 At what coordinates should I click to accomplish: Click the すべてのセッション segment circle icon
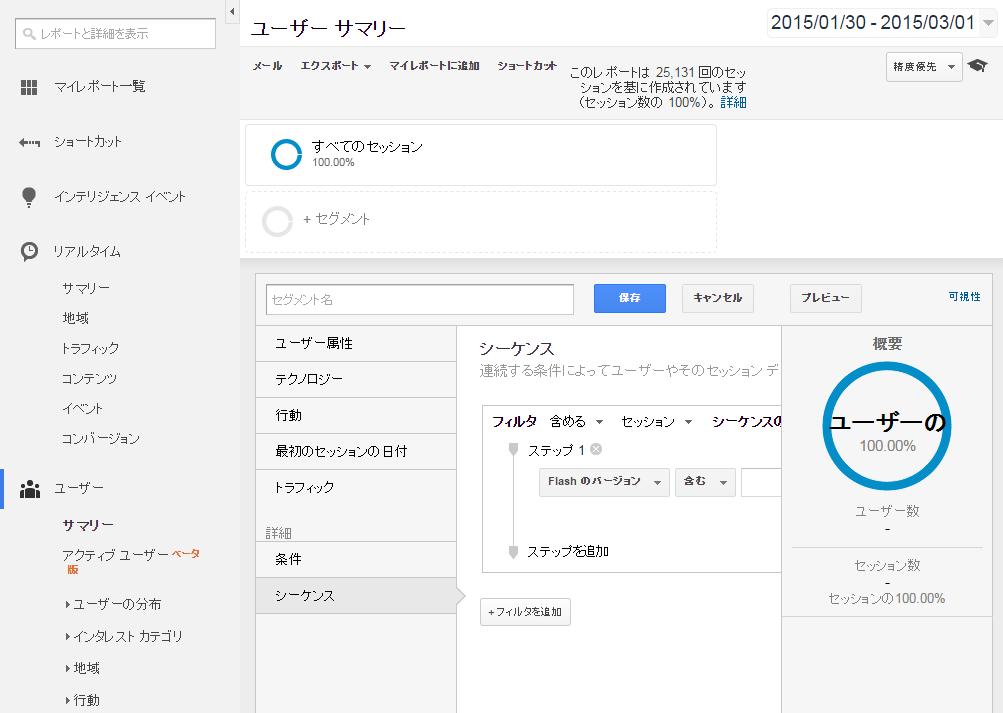pyautogui.click(x=286, y=154)
